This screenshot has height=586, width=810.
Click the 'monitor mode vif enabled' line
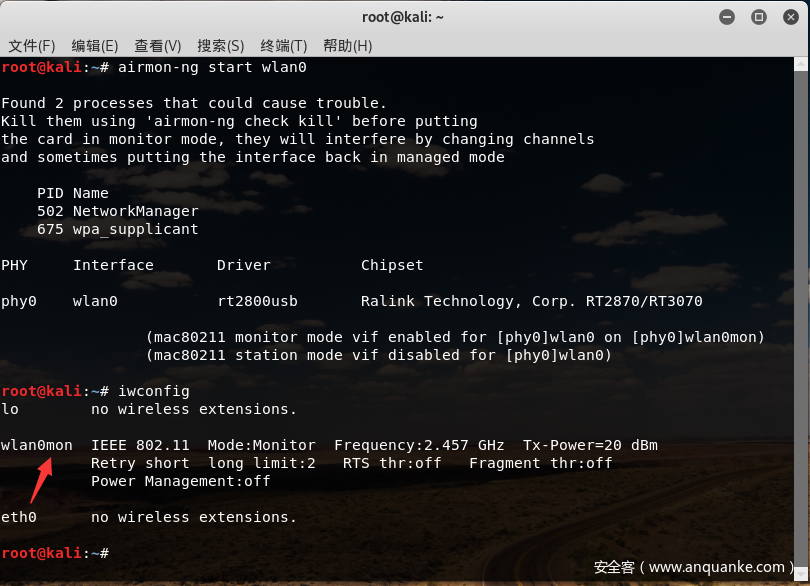pos(455,337)
